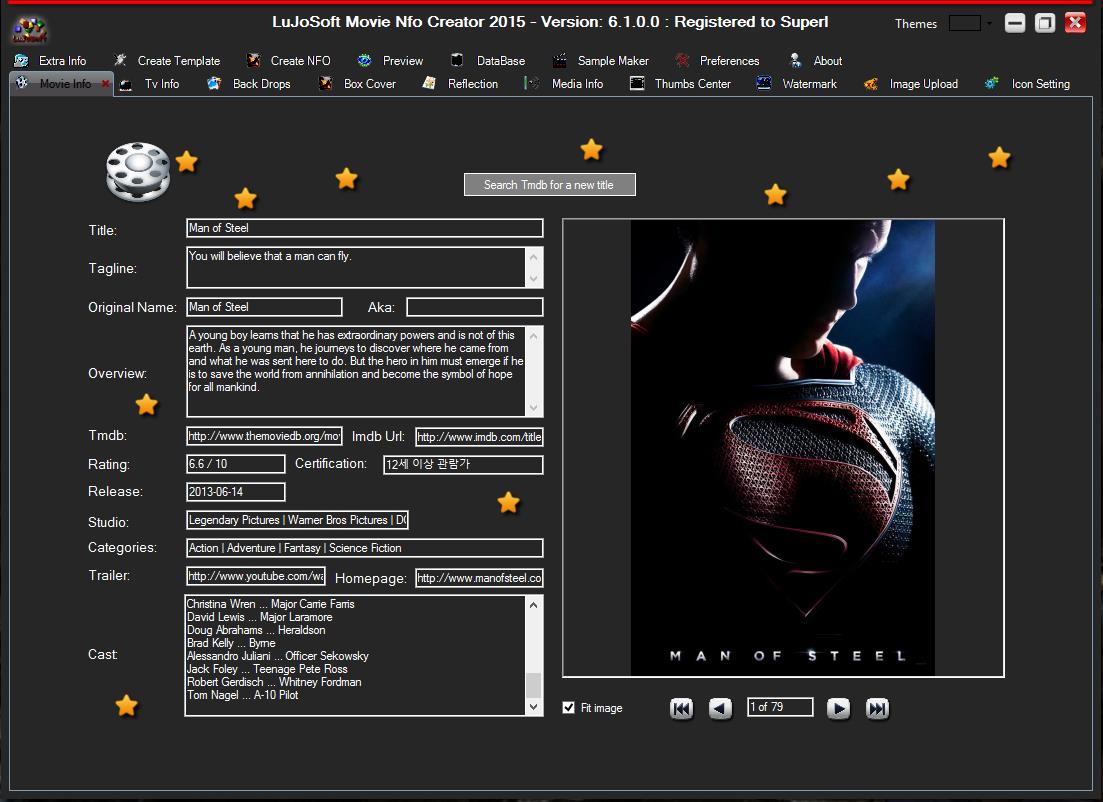This screenshot has width=1103, height=802.
Task: Click the Tagline scrollbar down arrow
Action: 534,278
